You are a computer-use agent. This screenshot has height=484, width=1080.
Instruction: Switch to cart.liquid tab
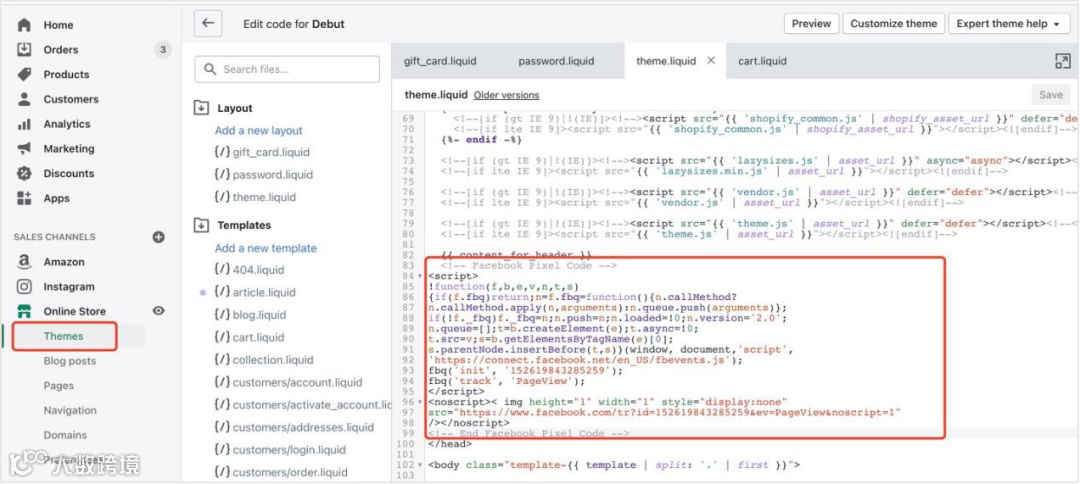[762, 61]
